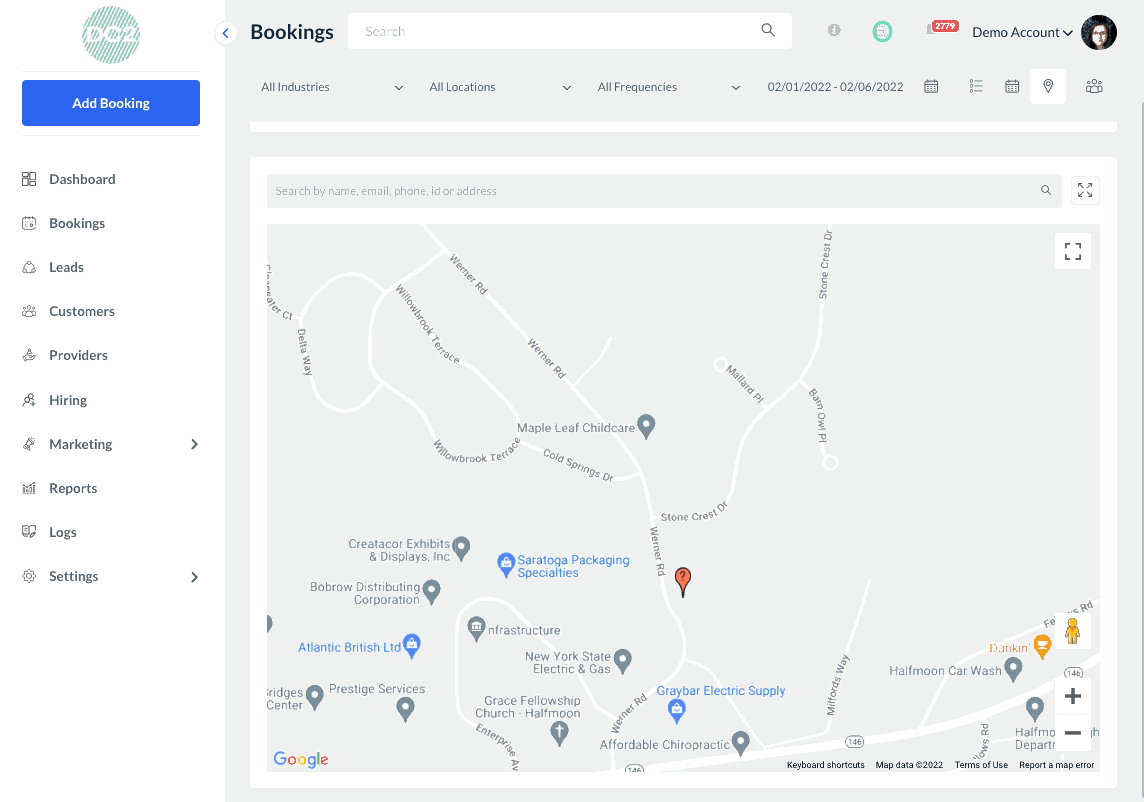Open notifications with 2779 badge
The height and width of the screenshot is (802, 1144).
click(941, 28)
